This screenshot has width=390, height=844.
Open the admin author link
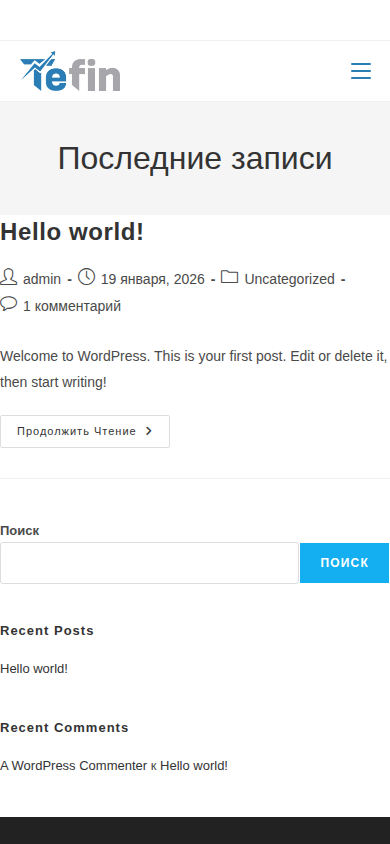click(42, 279)
